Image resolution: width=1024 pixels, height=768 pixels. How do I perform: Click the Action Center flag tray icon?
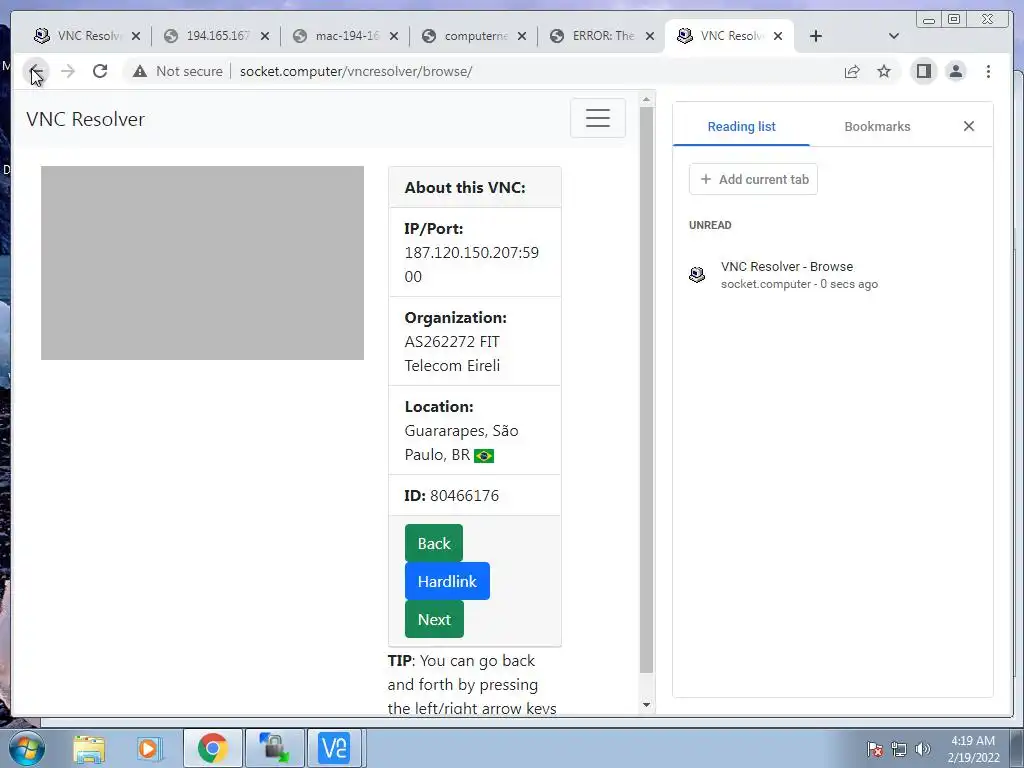875,749
